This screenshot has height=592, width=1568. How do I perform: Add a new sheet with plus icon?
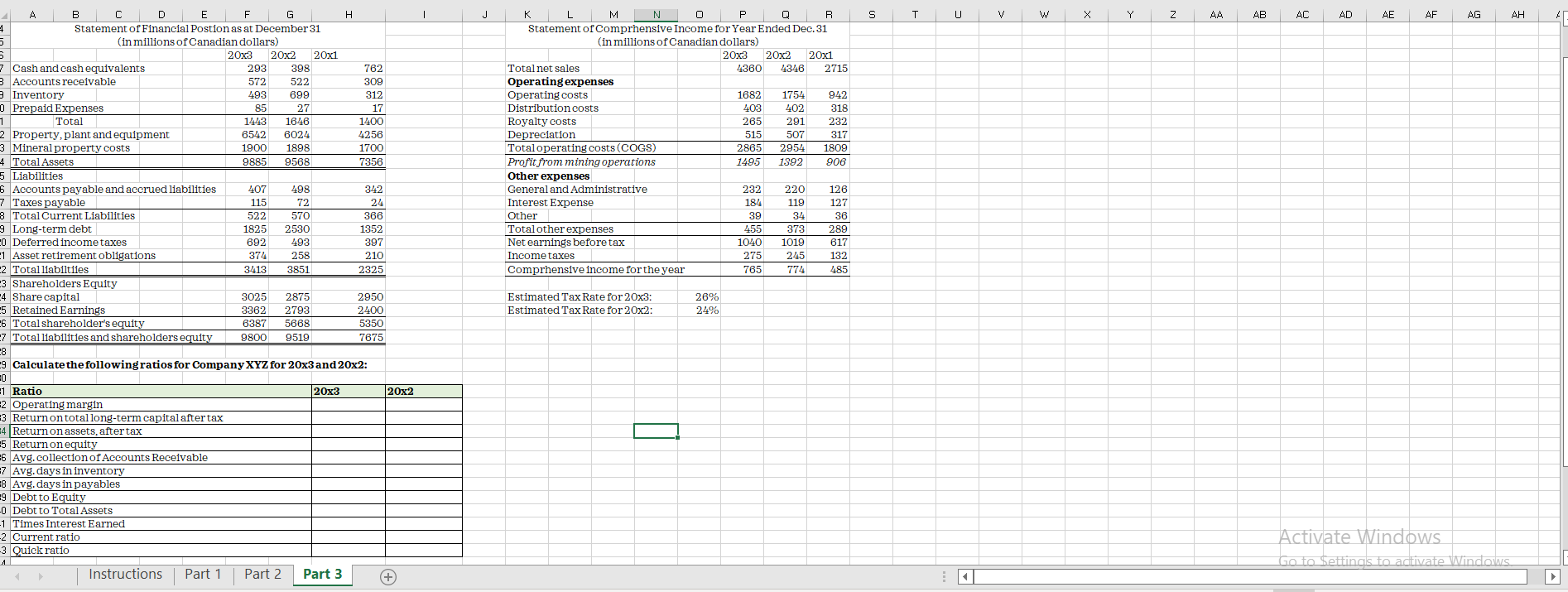387,577
